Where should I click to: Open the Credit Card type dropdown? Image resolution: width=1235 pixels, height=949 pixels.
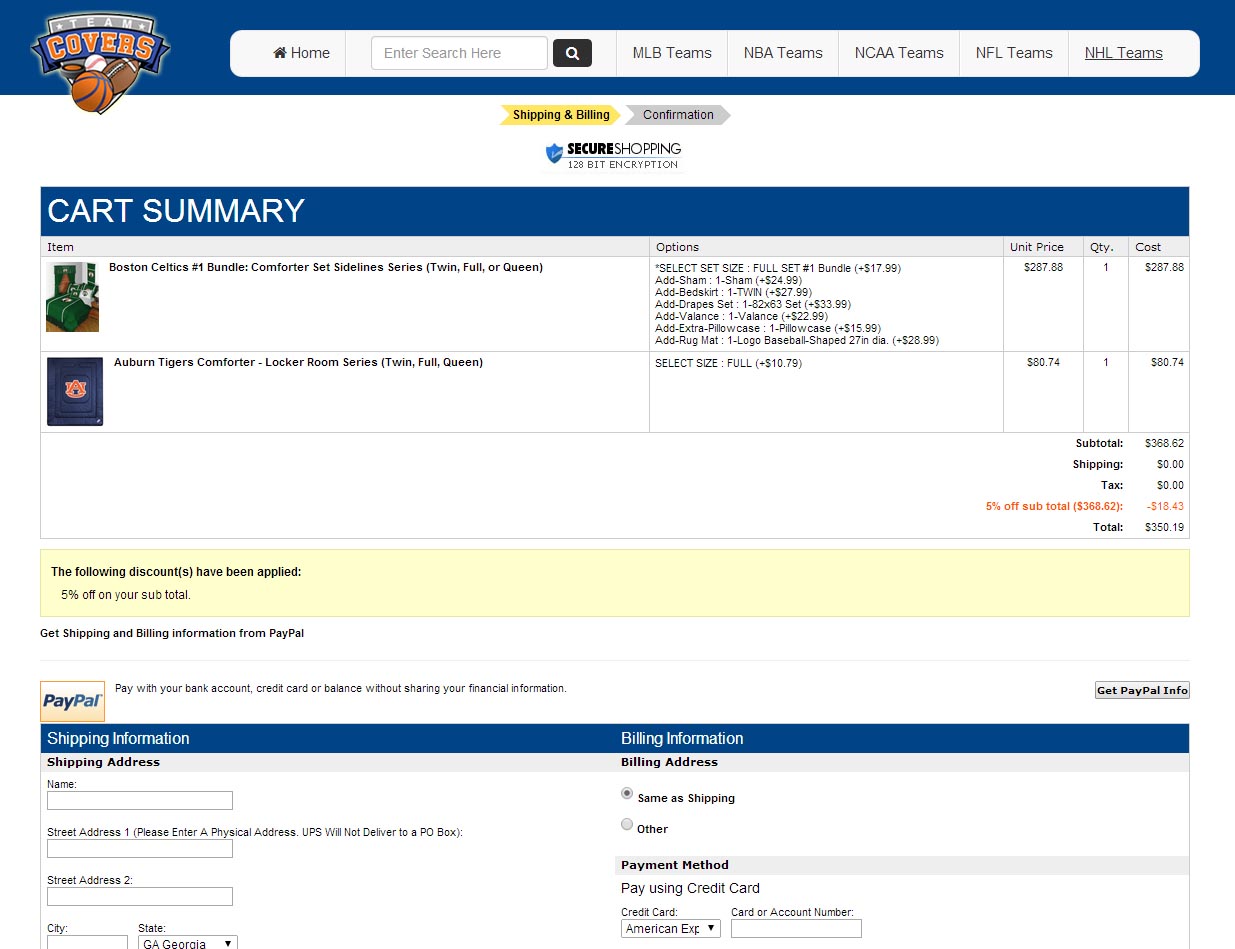(x=670, y=929)
